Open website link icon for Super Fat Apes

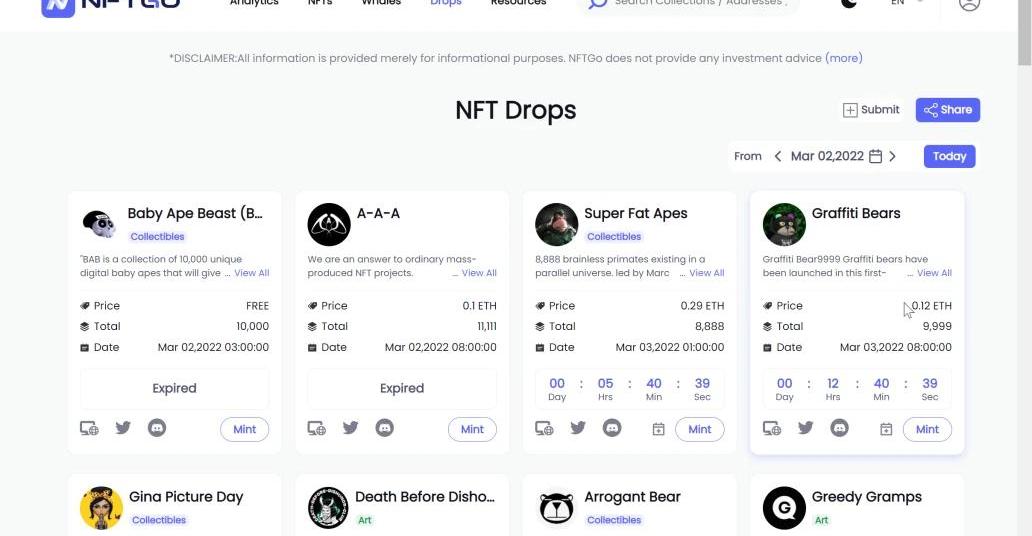(x=544, y=429)
